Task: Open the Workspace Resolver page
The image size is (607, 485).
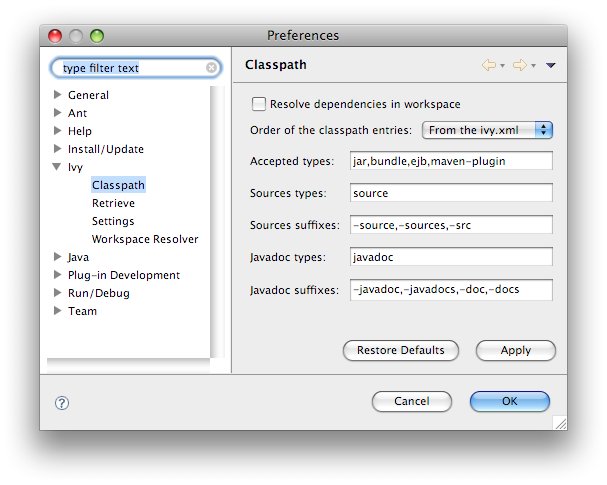Action: point(145,239)
